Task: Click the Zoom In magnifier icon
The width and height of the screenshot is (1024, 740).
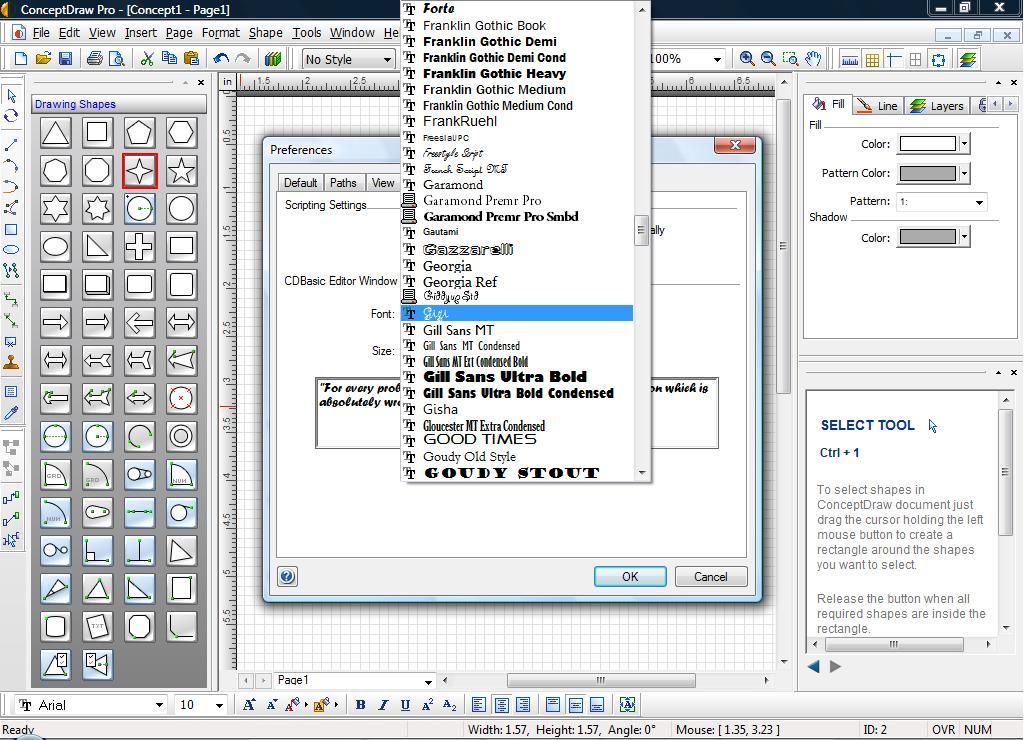Action: coord(747,59)
